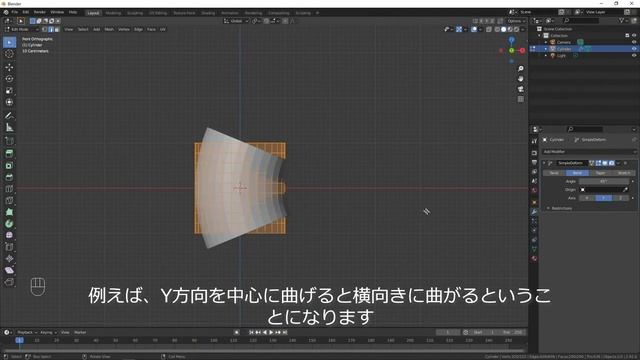Select the Scale tool
640x360 pixels.
[x=9, y=91]
